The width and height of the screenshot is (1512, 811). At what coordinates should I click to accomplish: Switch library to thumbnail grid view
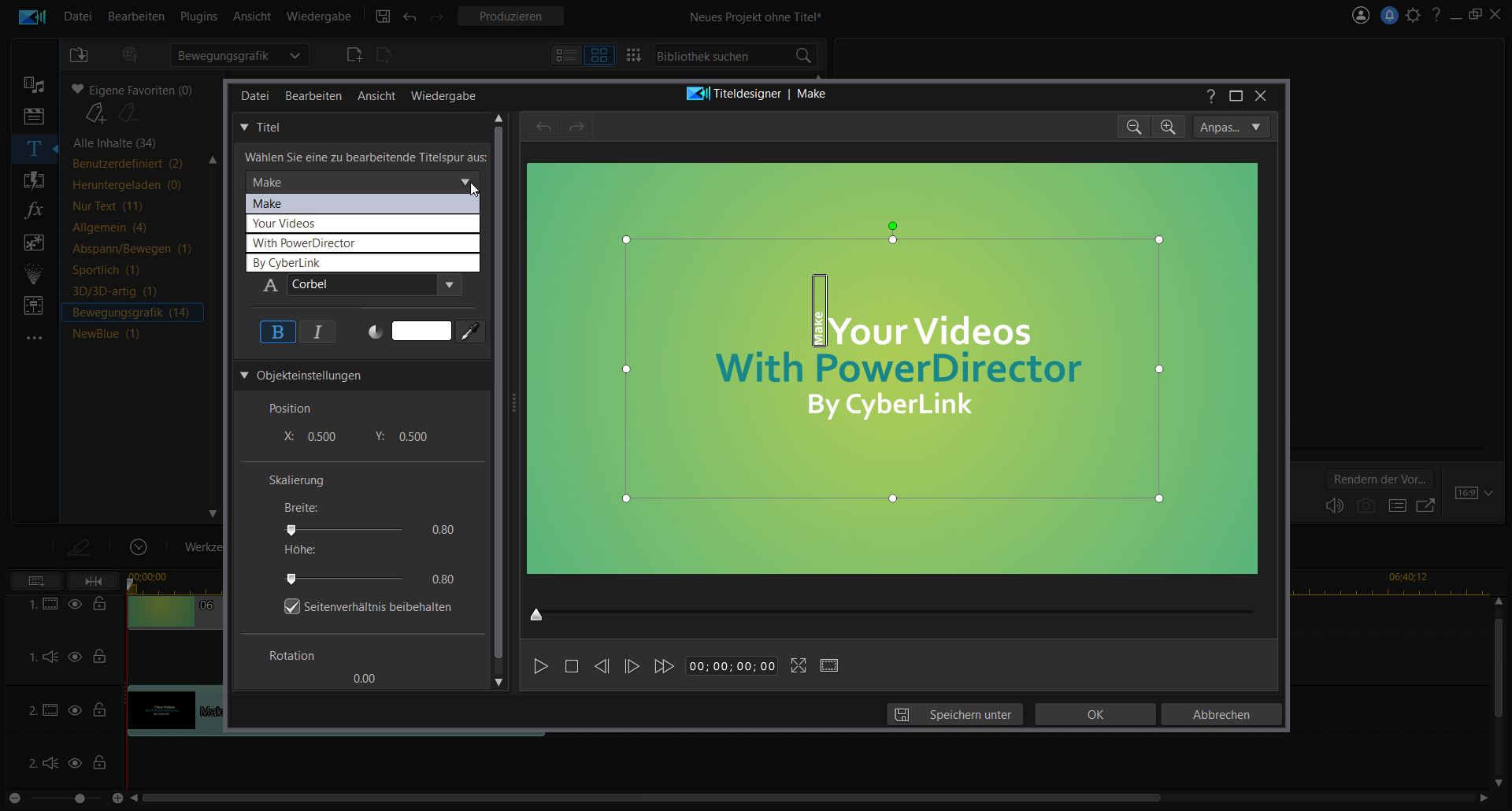(x=599, y=55)
